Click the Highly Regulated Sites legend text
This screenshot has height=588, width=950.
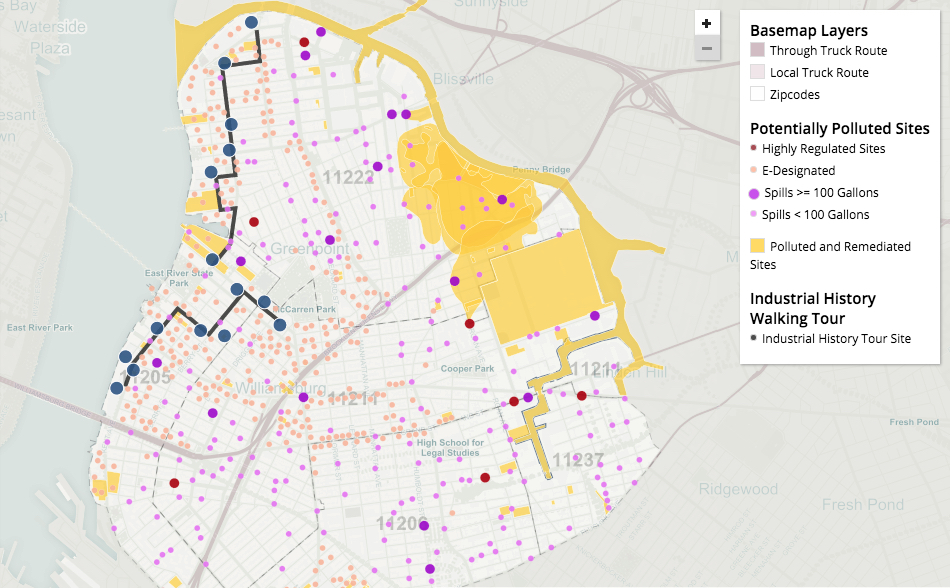click(x=823, y=148)
